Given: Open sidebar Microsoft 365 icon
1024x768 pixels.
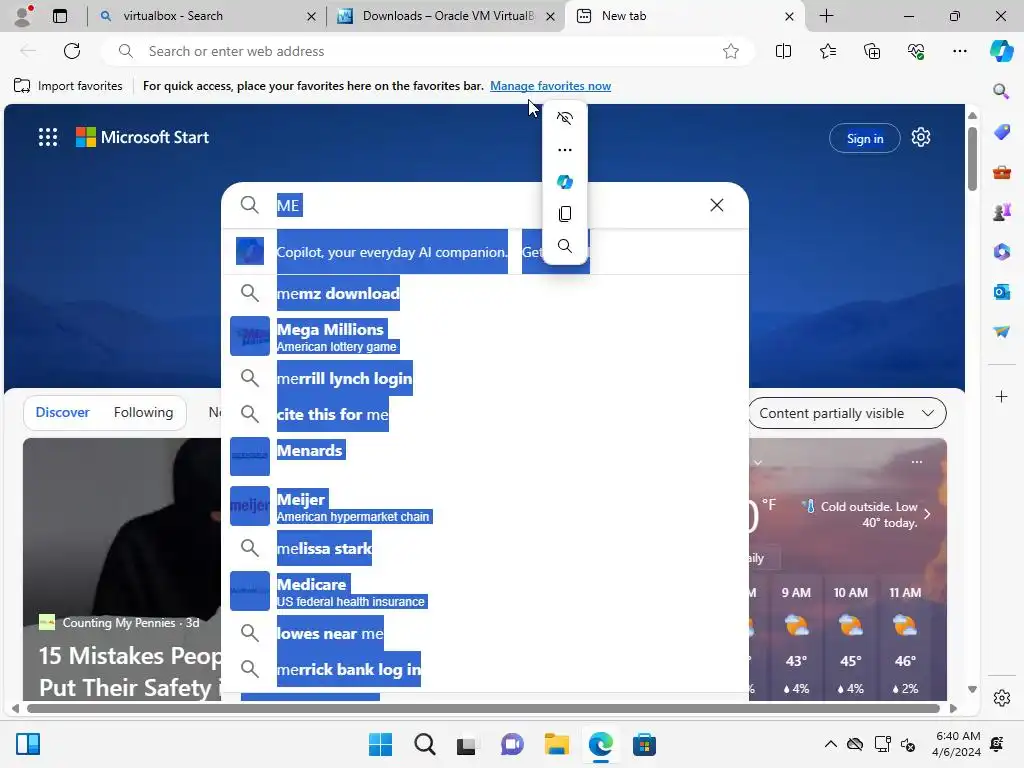Looking at the screenshot, I should (1001, 251).
